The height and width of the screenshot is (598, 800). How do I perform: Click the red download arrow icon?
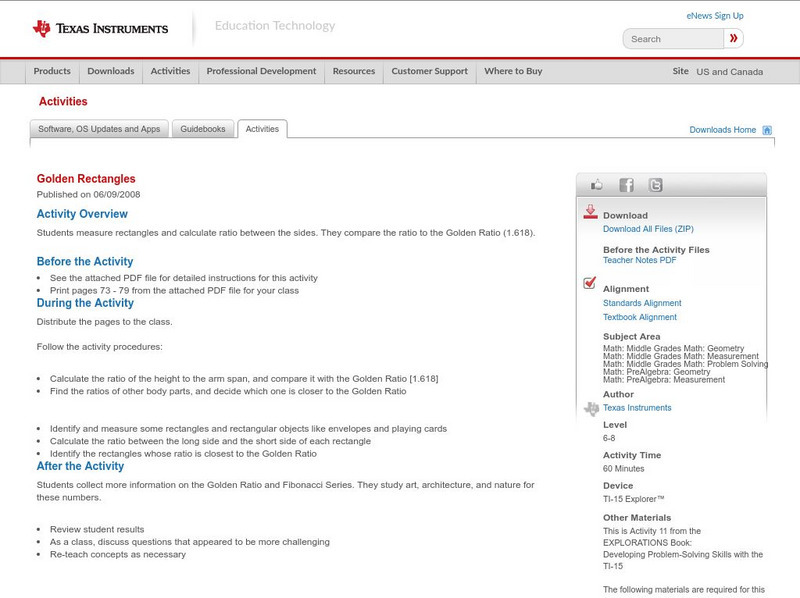click(590, 212)
